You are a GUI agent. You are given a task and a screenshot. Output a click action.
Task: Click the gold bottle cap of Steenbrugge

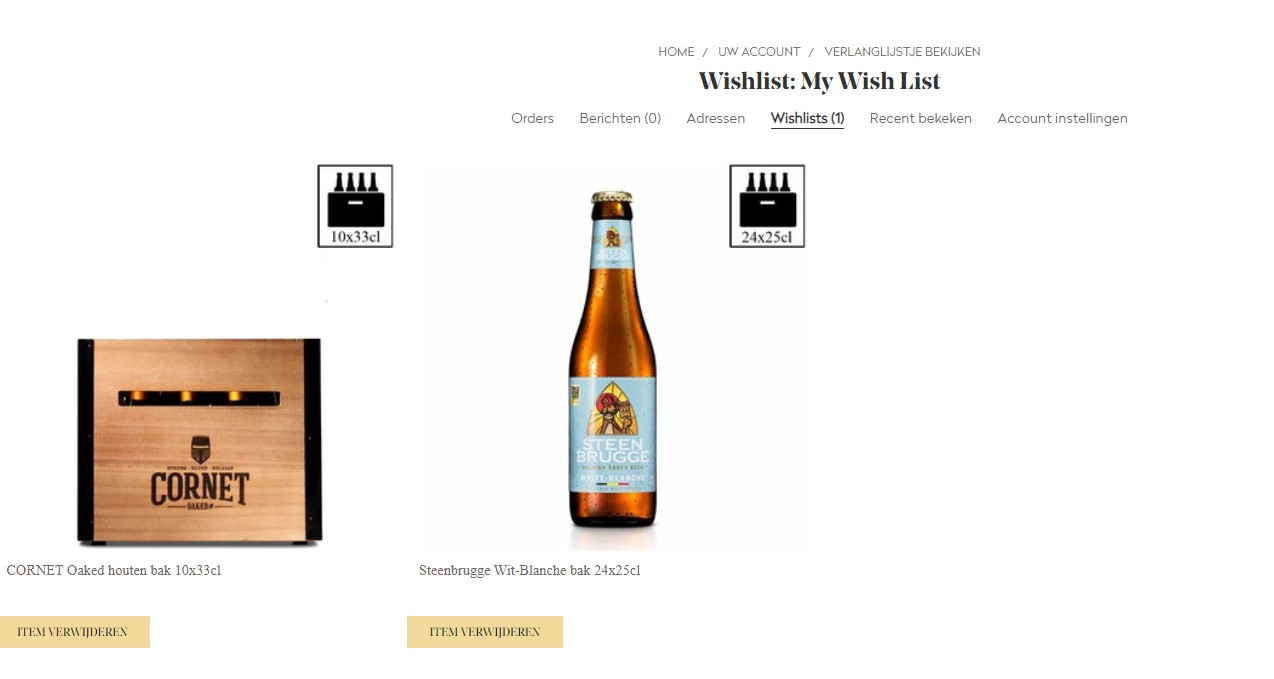(x=612, y=197)
